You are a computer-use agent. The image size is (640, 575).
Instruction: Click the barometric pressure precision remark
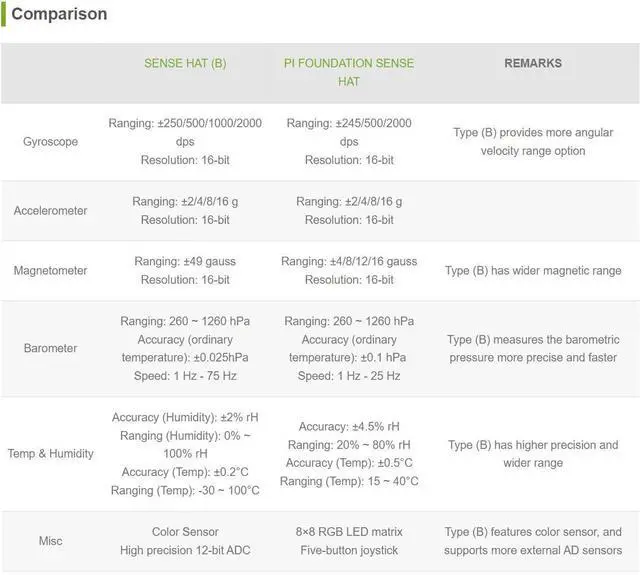[x=533, y=349]
